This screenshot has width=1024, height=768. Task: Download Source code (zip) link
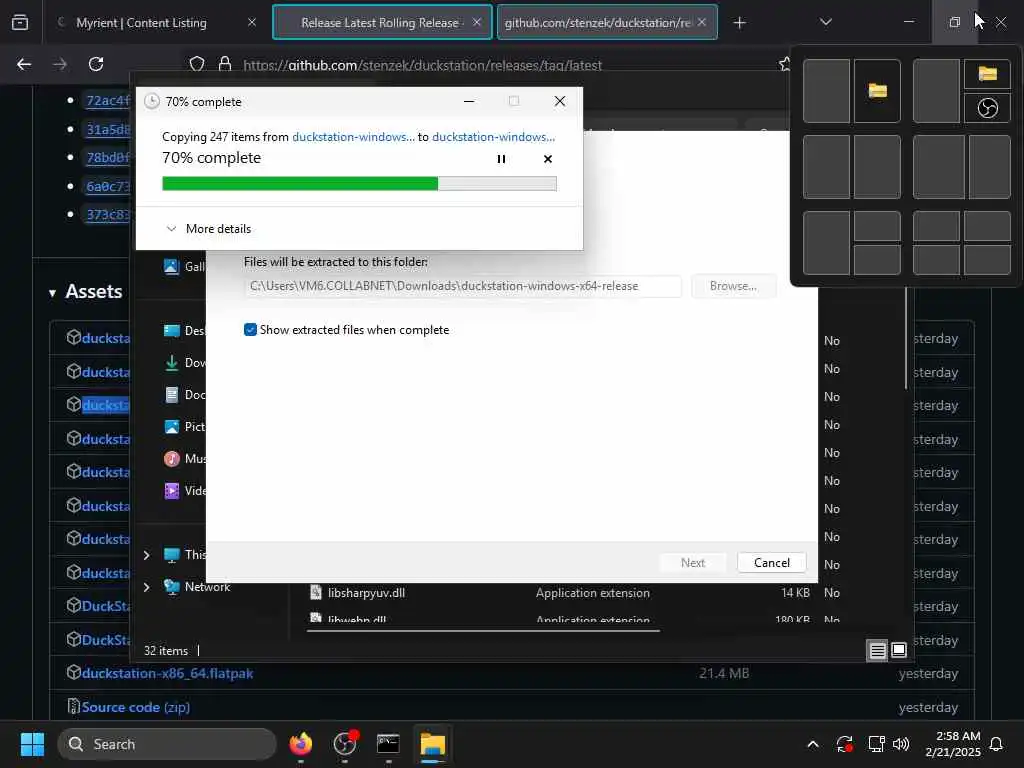point(136,707)
